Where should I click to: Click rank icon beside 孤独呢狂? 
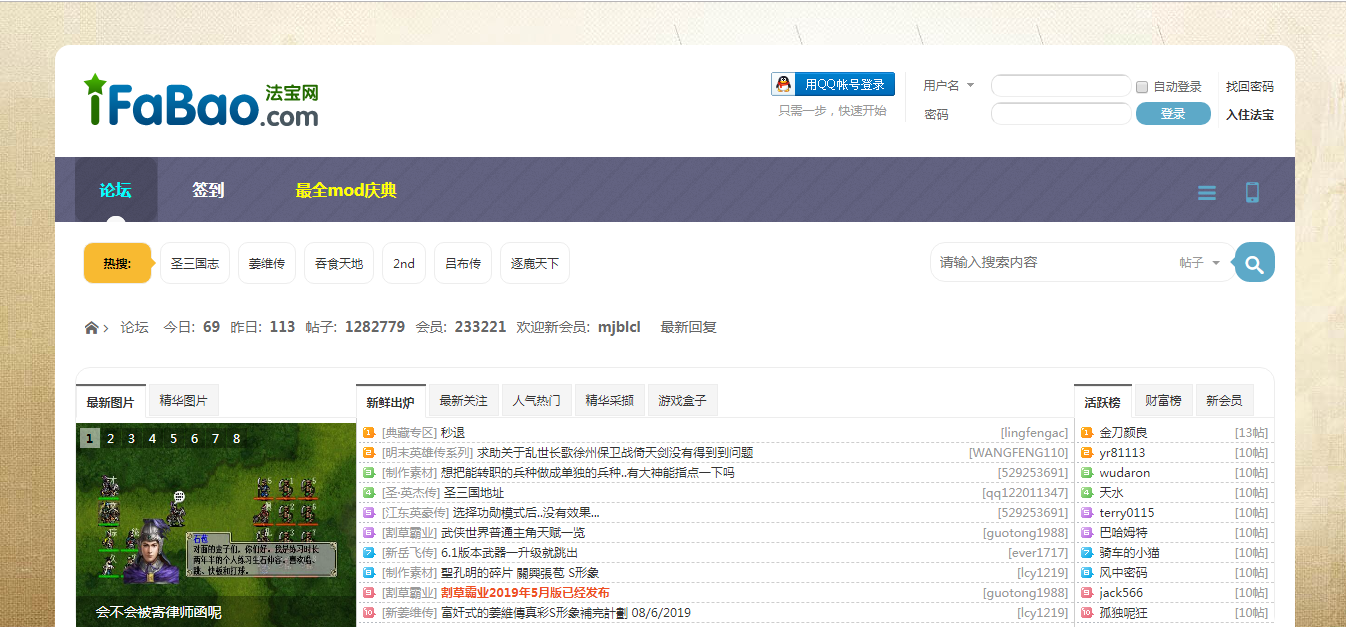point(1087,613)
